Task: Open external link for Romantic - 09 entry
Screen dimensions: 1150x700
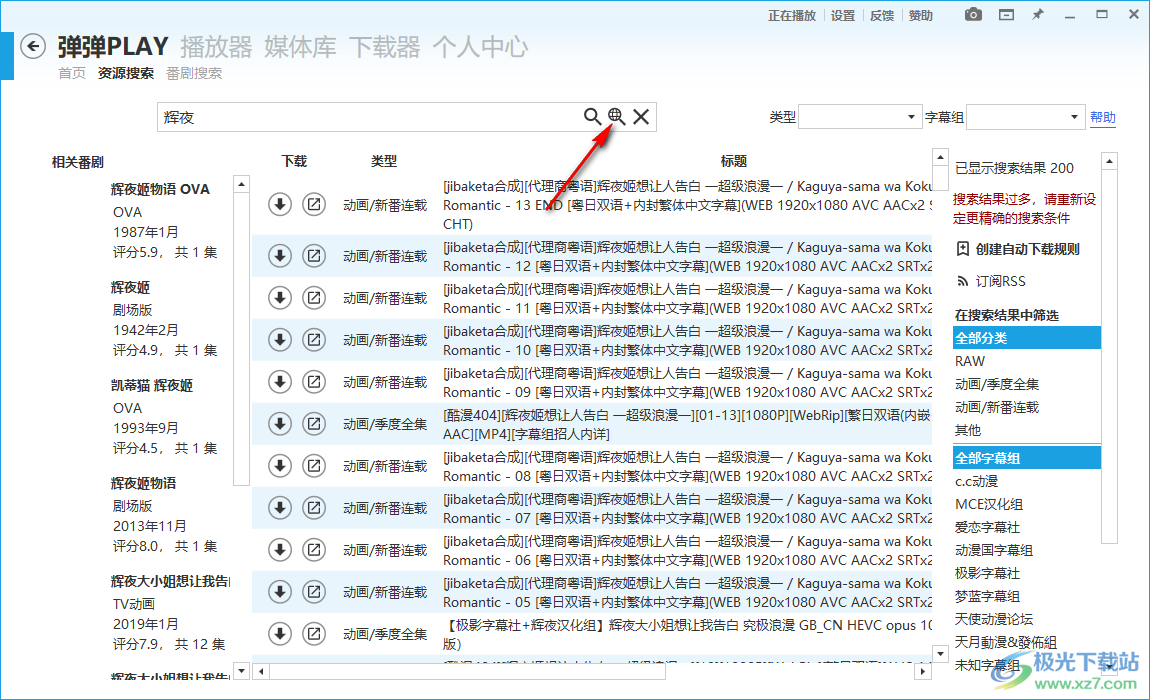Action: coord(314,382)
